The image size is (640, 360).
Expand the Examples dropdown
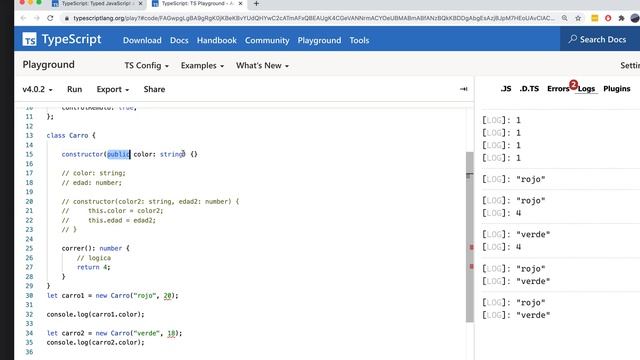(x=202, y=66)
